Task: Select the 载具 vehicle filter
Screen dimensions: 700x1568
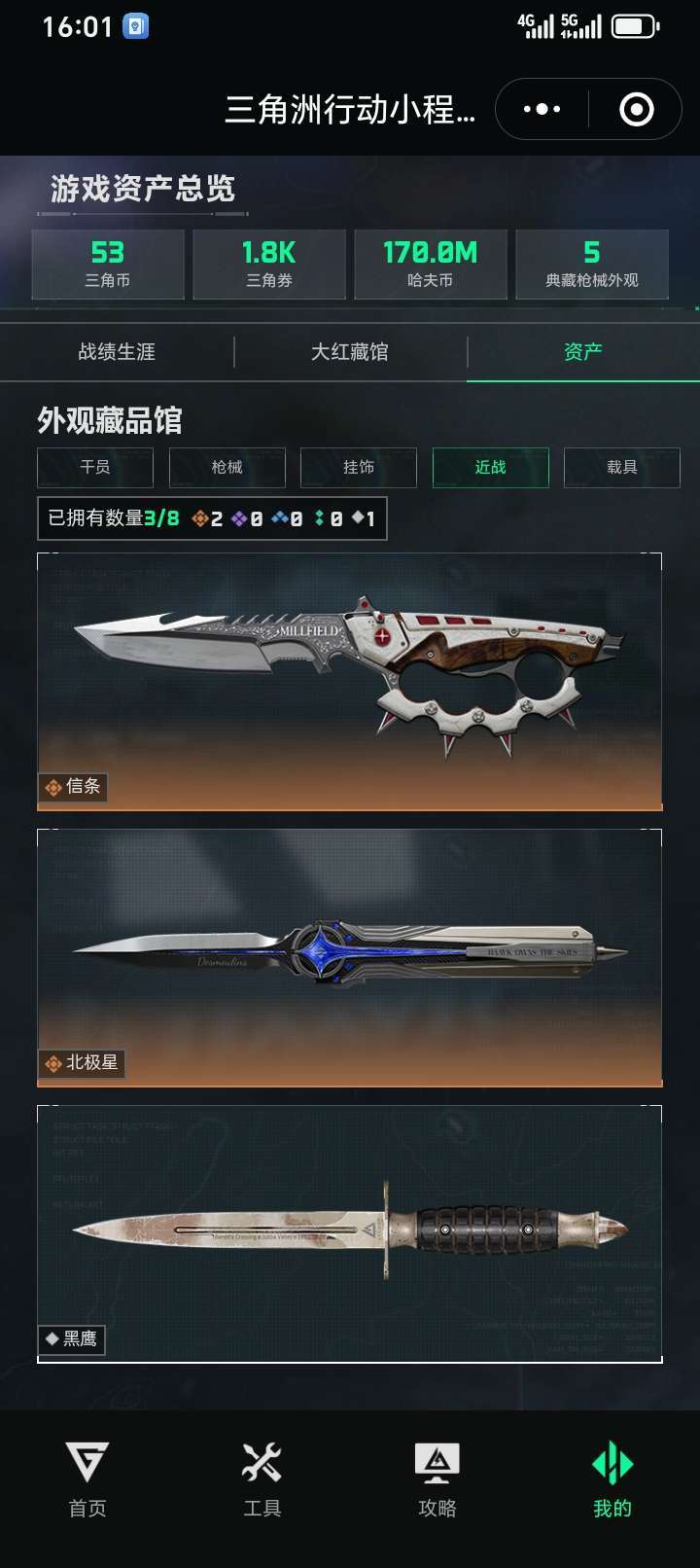Action: pyautogui.click(x=622, y=467)
